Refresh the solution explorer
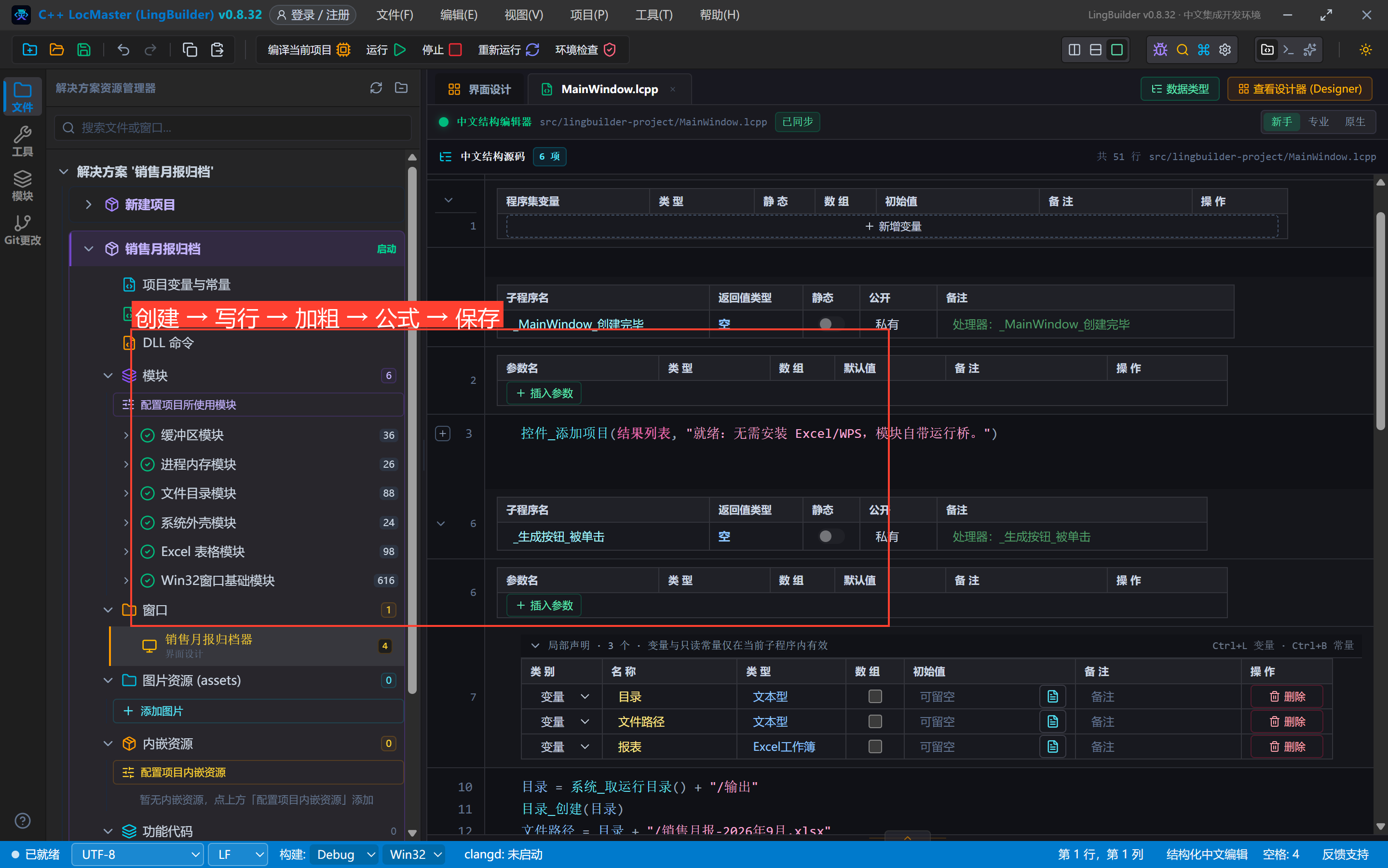1388x868 pixels. point(376,88)
